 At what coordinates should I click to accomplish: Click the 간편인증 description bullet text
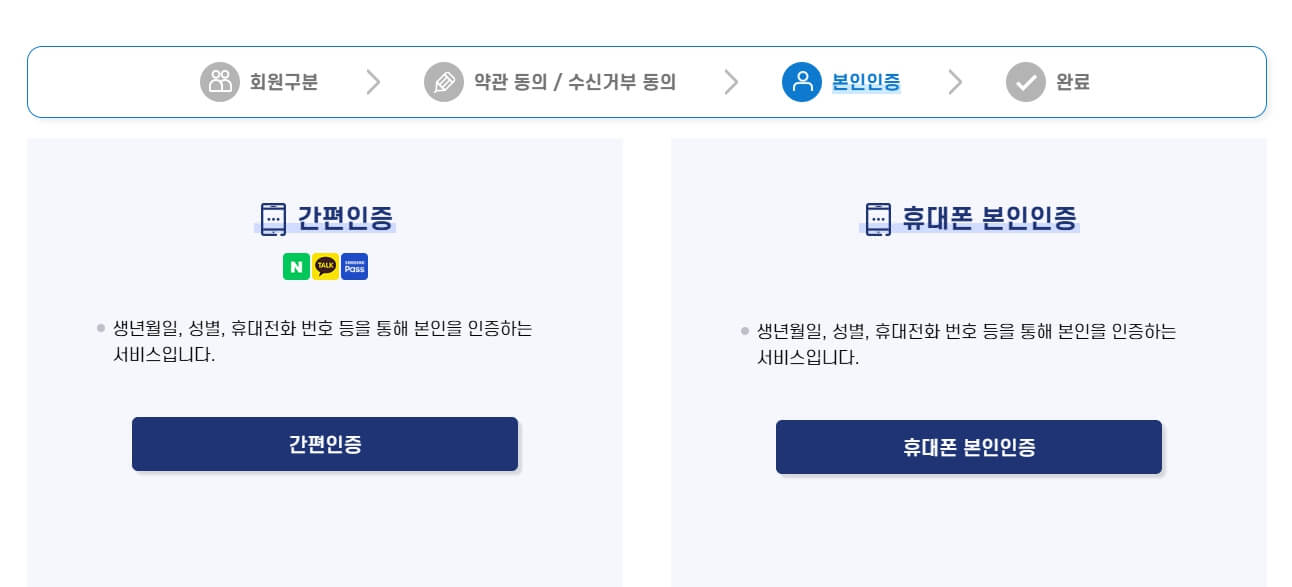[x=322, y=340]
